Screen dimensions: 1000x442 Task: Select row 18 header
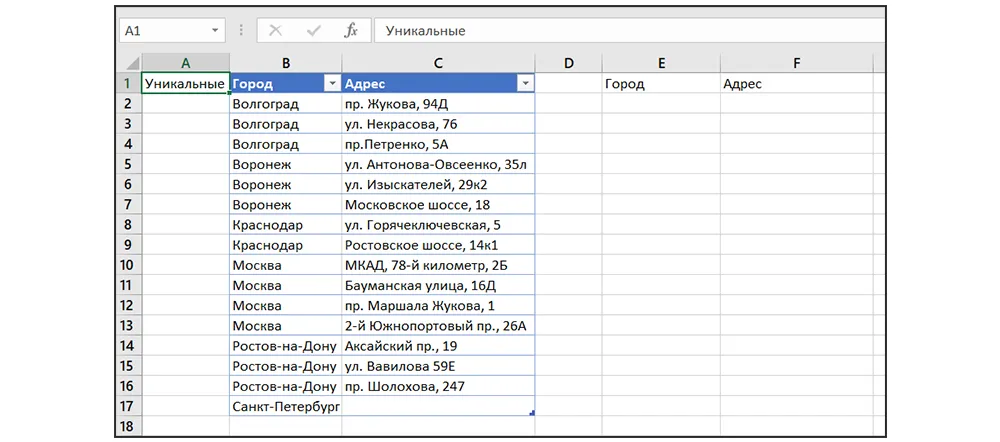point(128,427)
